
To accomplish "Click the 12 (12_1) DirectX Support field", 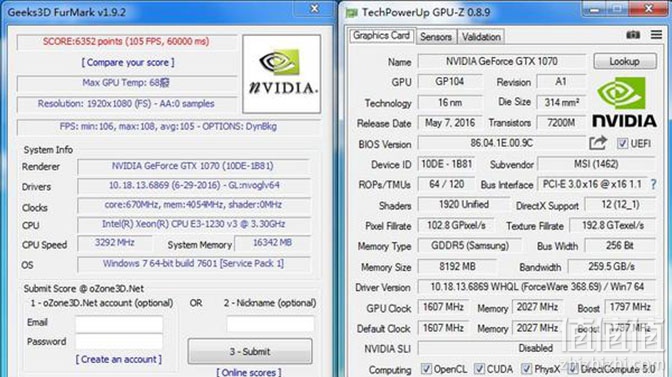I will click(x=620, y=205).
